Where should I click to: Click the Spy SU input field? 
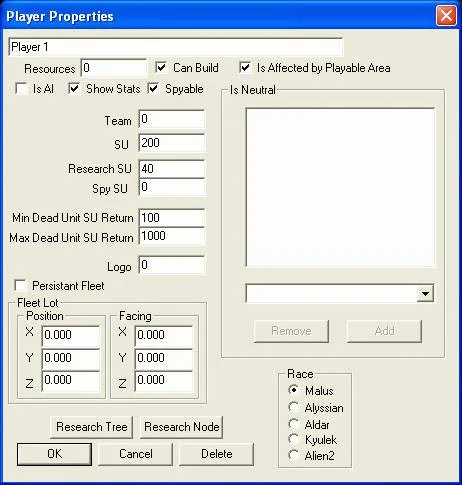(x=172, y=187)
